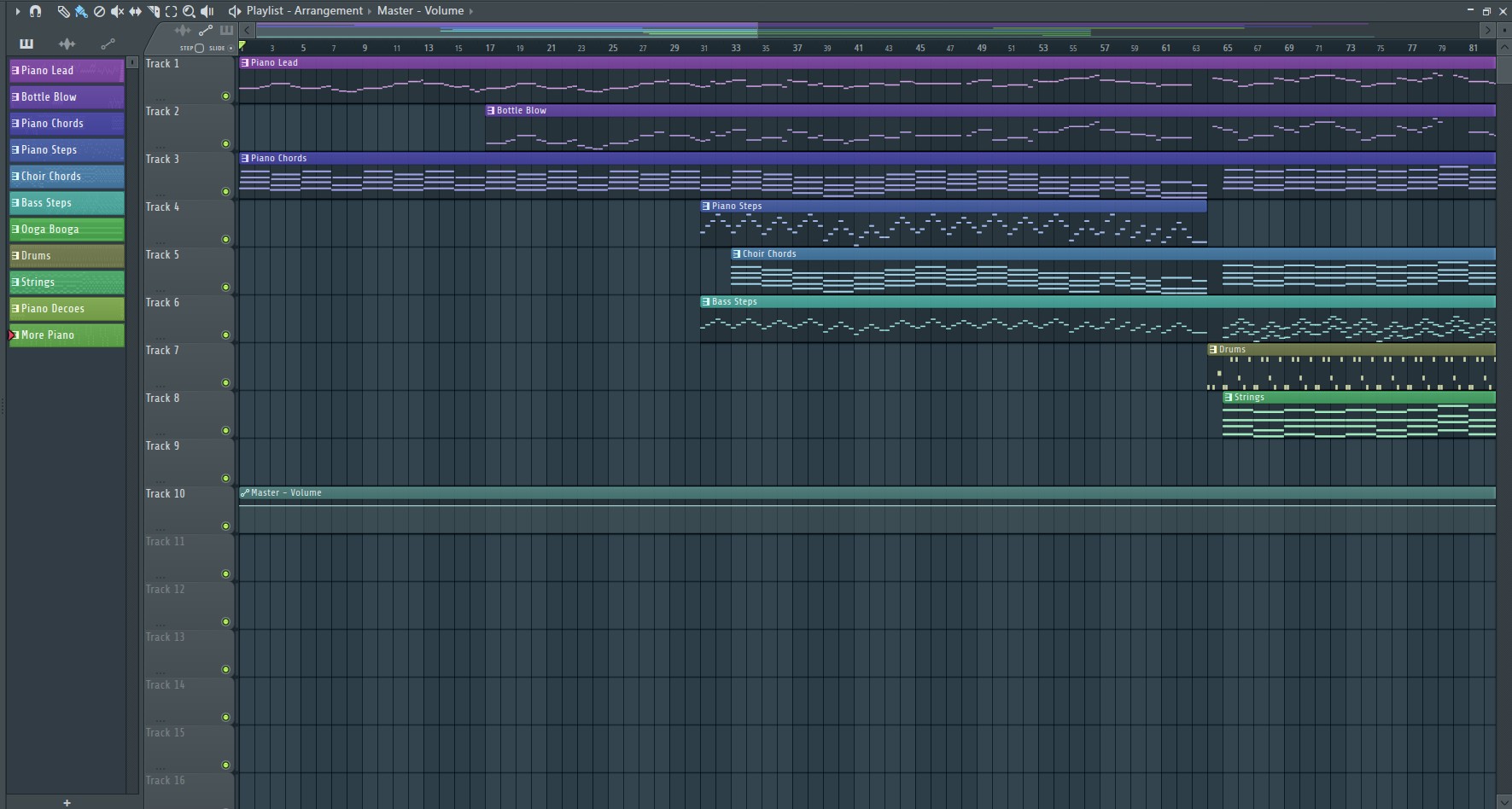Screen dimensions: 1512x809
Task: Select the Slice tool
Action: point(154,11)
